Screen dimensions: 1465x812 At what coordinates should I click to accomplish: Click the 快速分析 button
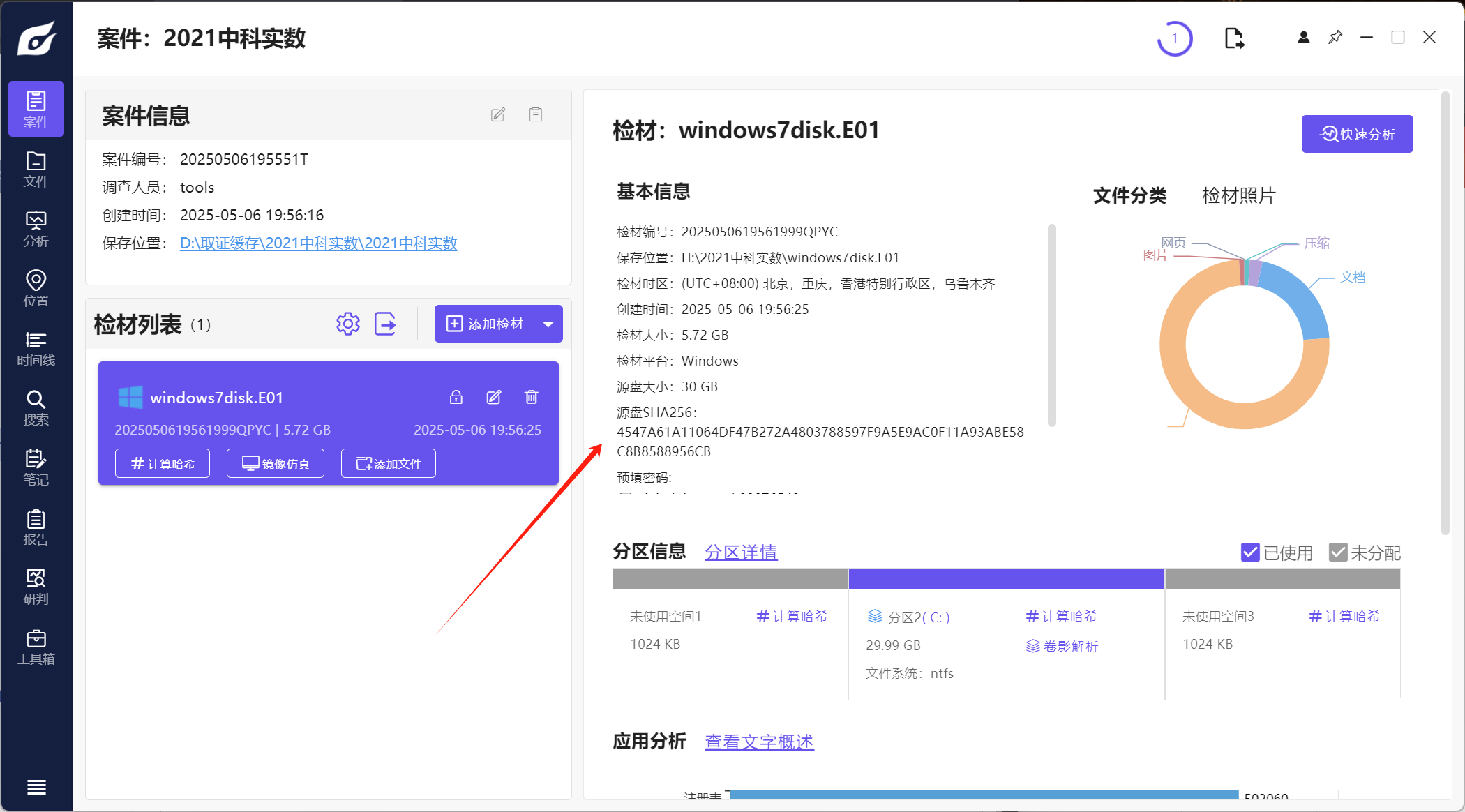click(x=1357, y=134)
